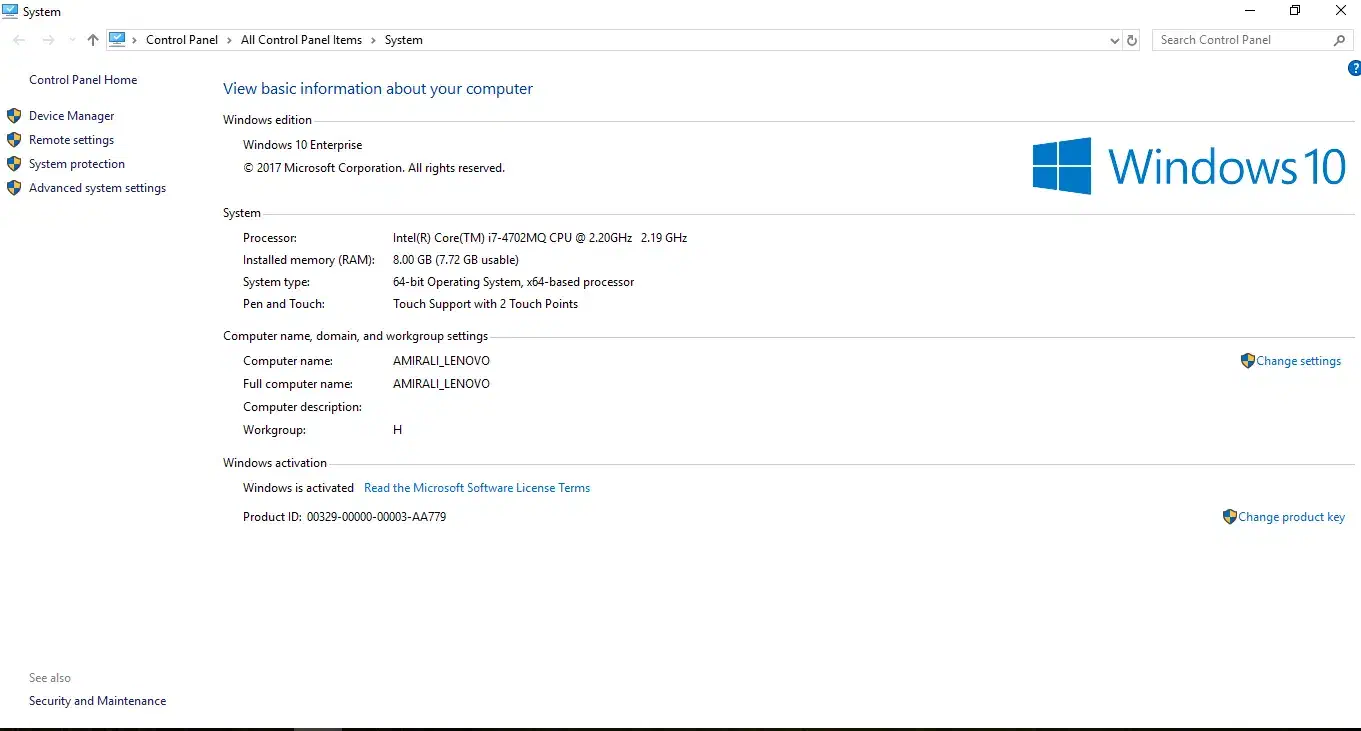Click the computer icon in the address bar
1361x731 pixels.
click(x=117, y=40)
